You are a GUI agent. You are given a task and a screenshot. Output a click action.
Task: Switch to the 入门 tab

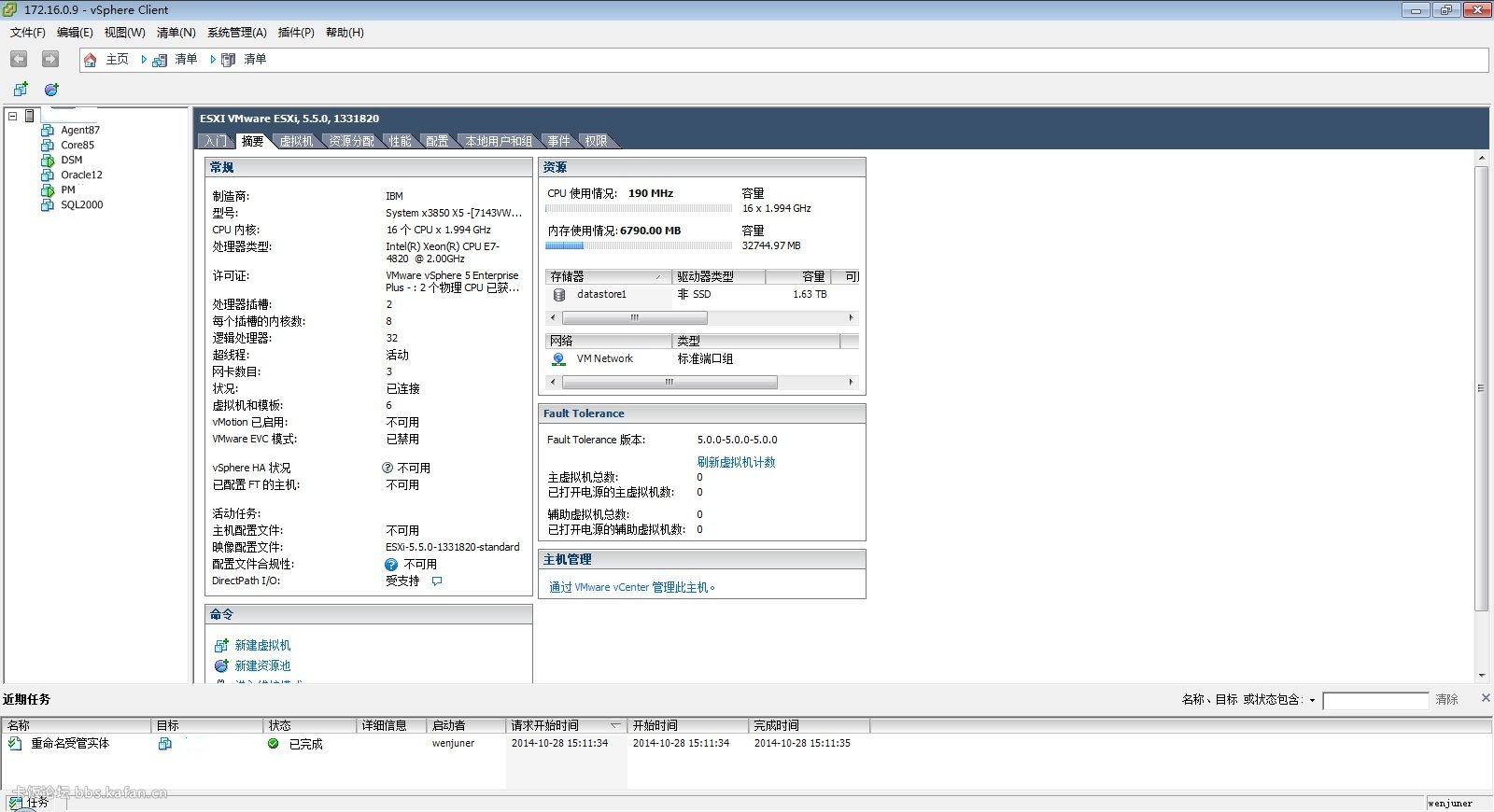(x=215, y=141)
